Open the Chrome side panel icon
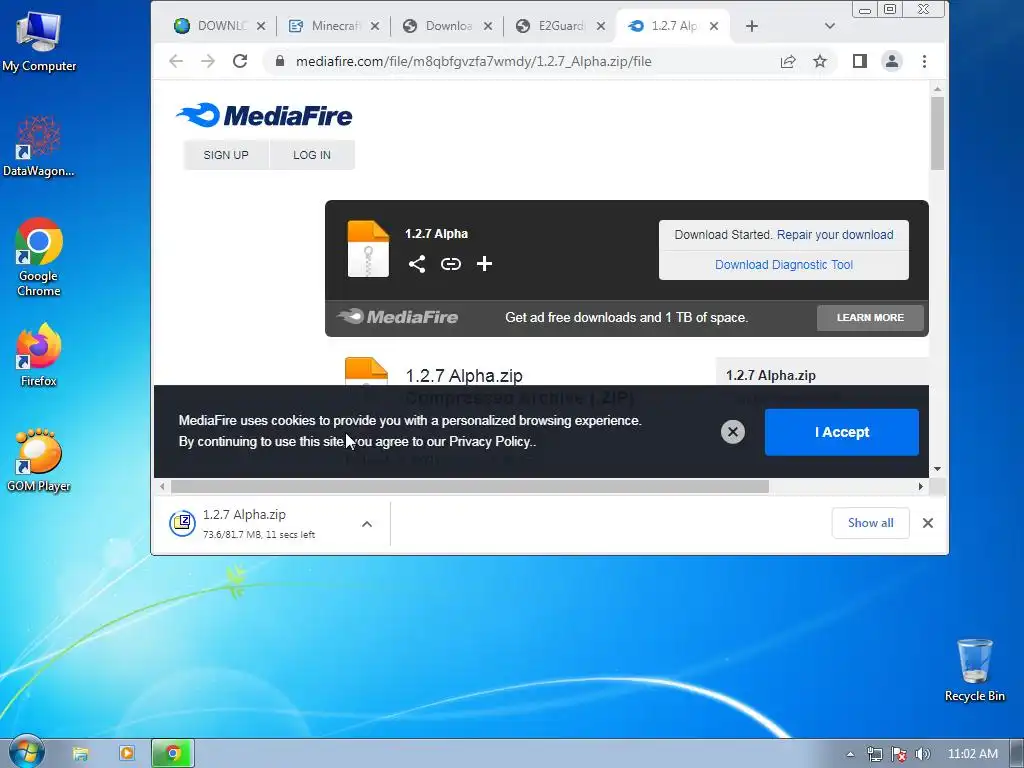The width and height of the screenshot is (1024, 768). pos(859,61)
